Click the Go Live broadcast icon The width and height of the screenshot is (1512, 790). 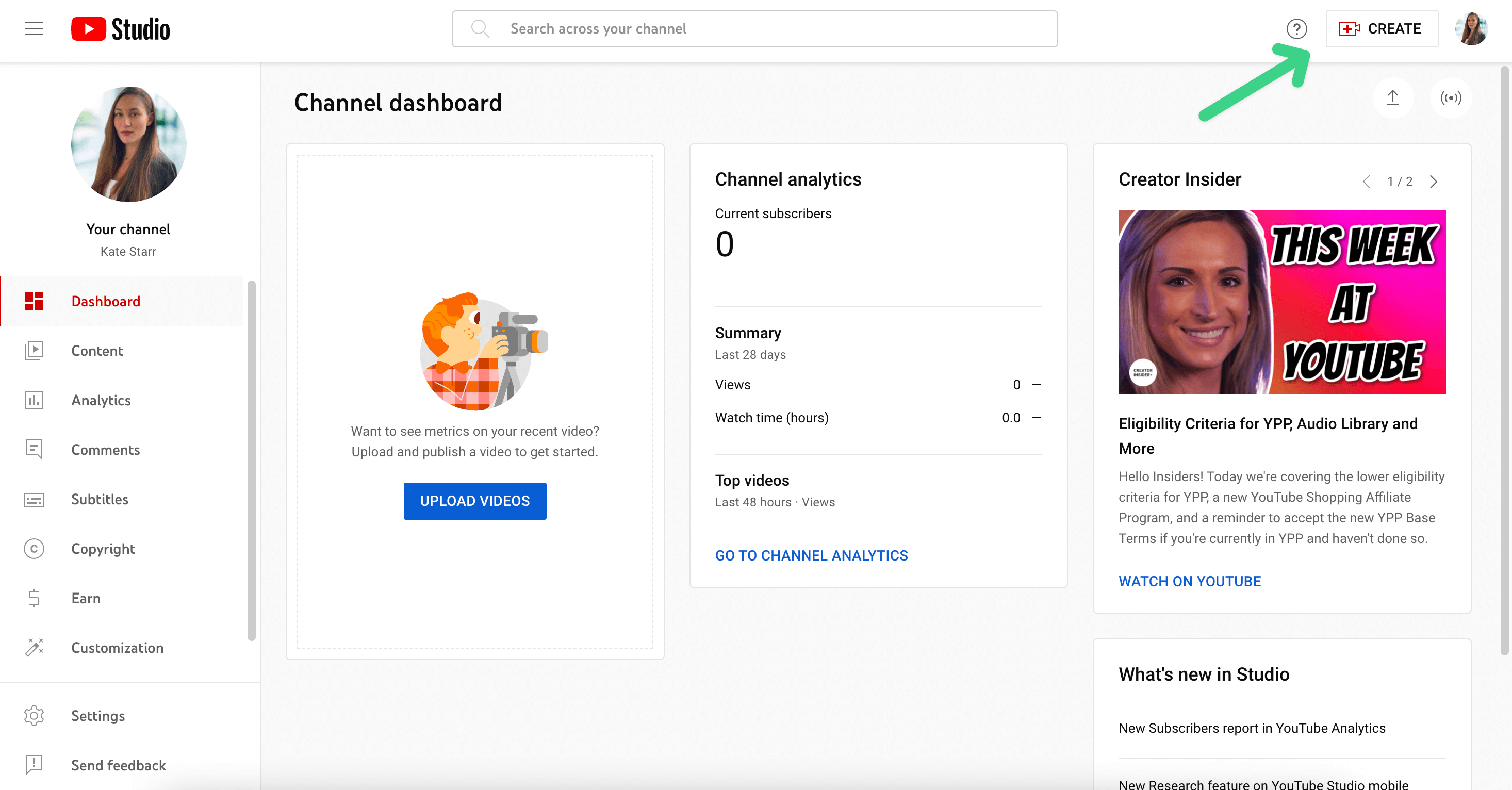pyautogui.click(x=1450, y=98)
